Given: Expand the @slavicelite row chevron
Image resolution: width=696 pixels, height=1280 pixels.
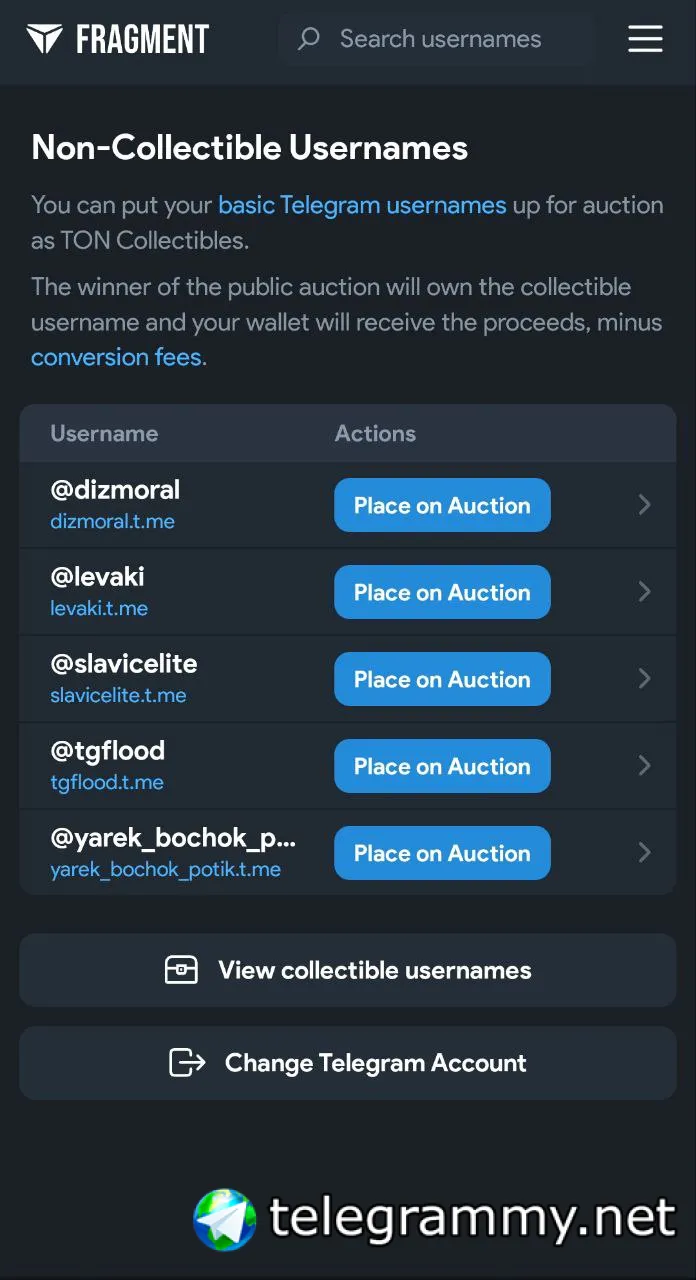Looking at the screenshot, I should pyautogui.click(x=645, y=679).
